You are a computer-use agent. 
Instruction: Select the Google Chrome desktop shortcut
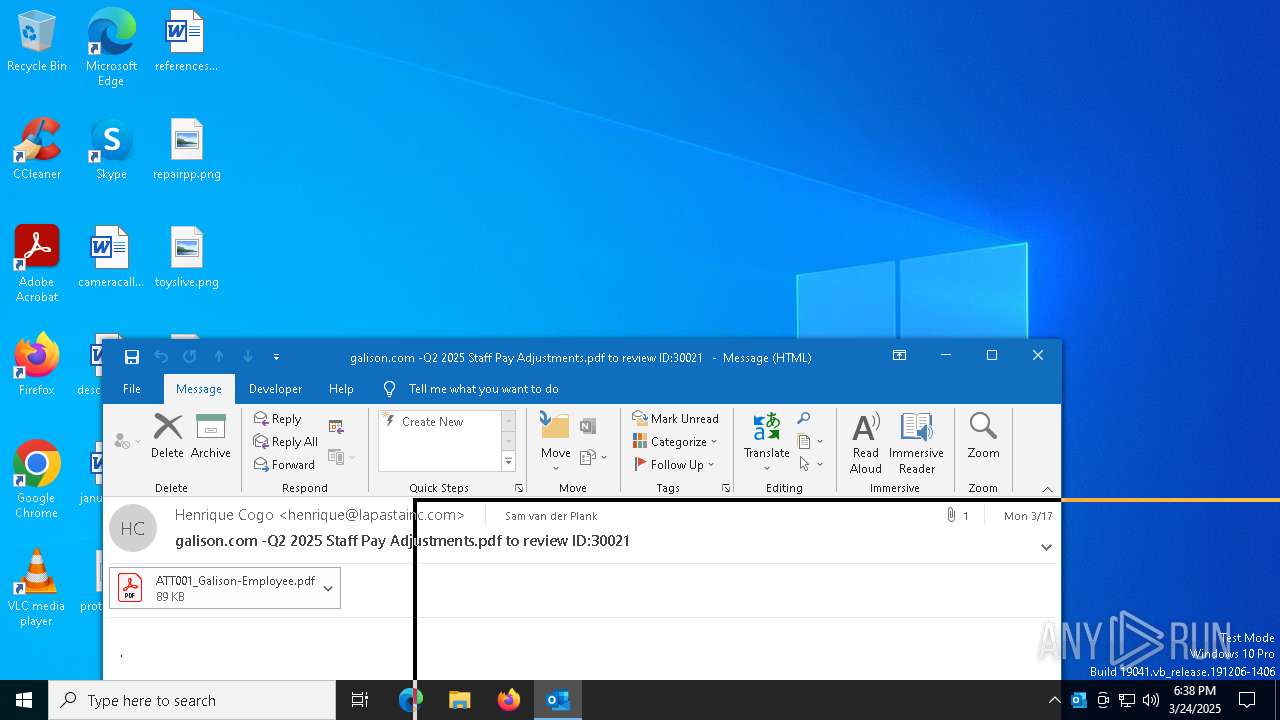point(37,480)
